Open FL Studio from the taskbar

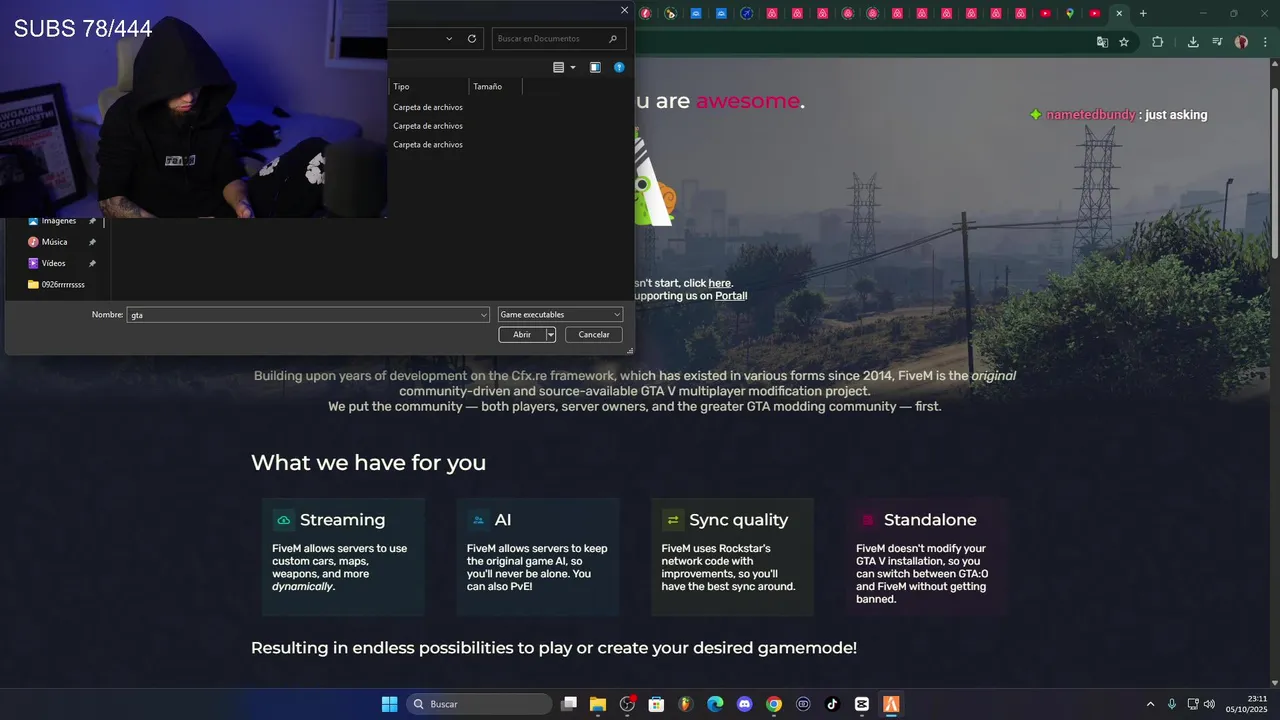pos(685,704)
